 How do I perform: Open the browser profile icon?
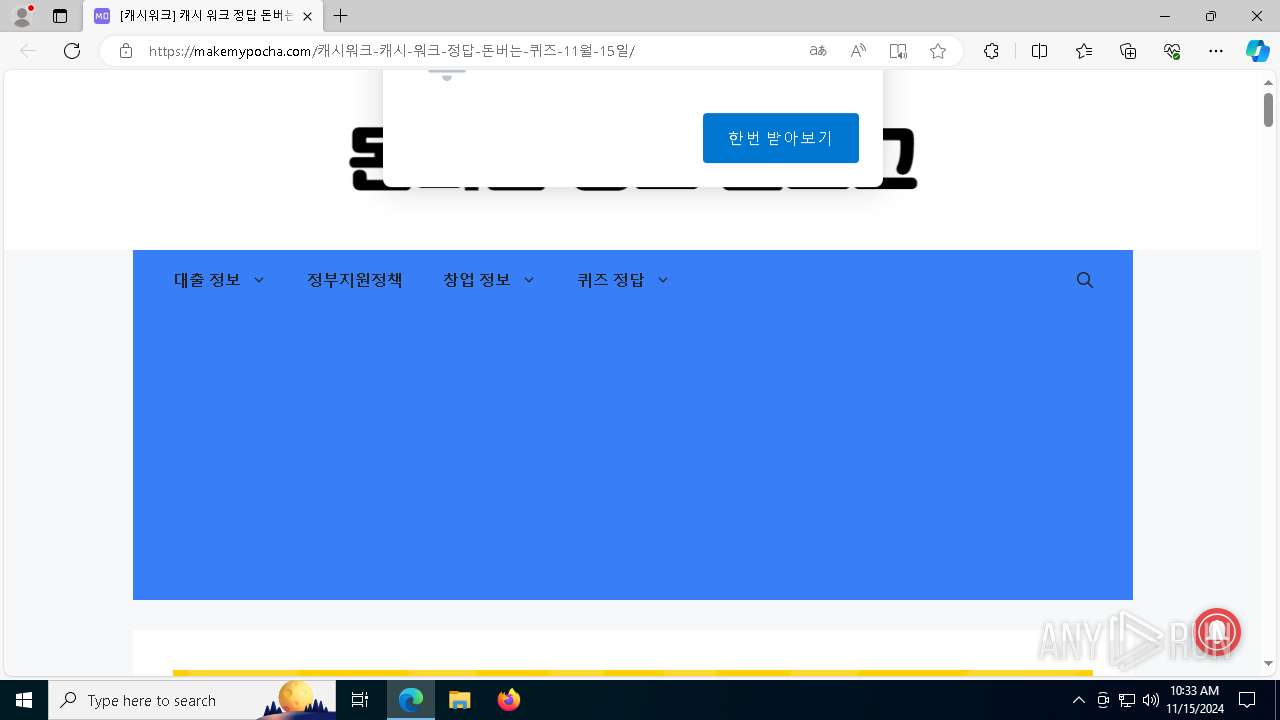(22, 16)
